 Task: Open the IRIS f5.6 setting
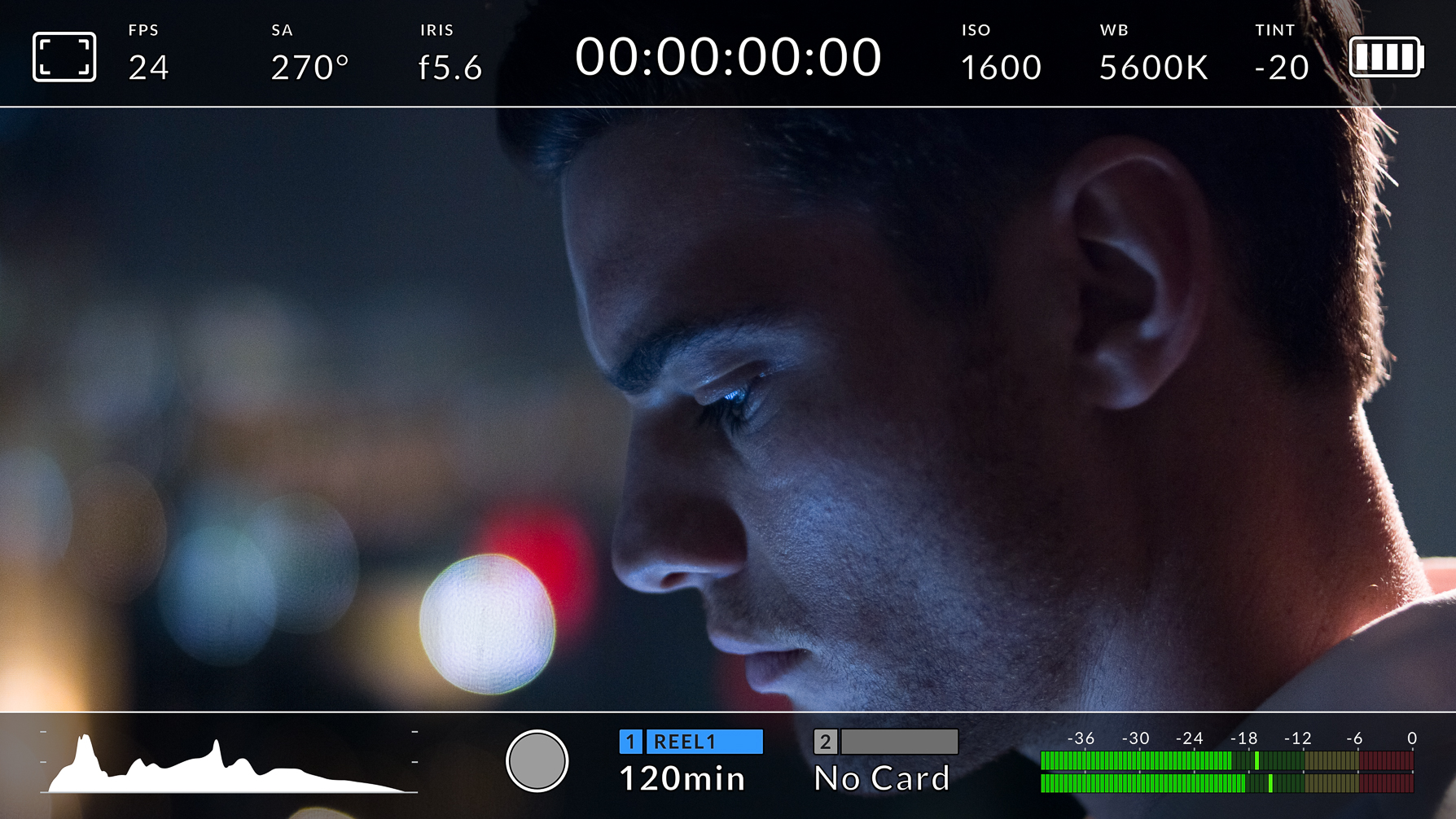click(450, 54)
